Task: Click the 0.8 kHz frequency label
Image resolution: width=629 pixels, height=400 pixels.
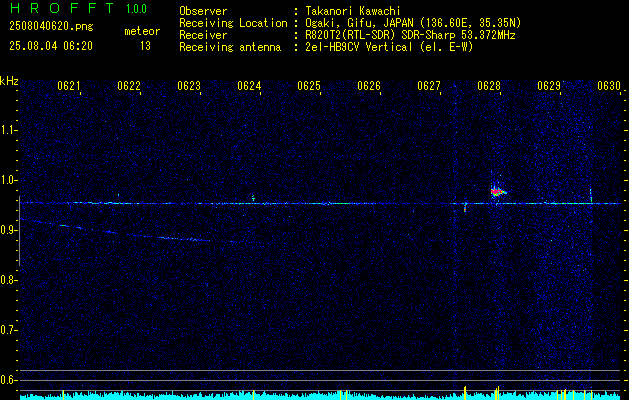Action: [8, 280]
